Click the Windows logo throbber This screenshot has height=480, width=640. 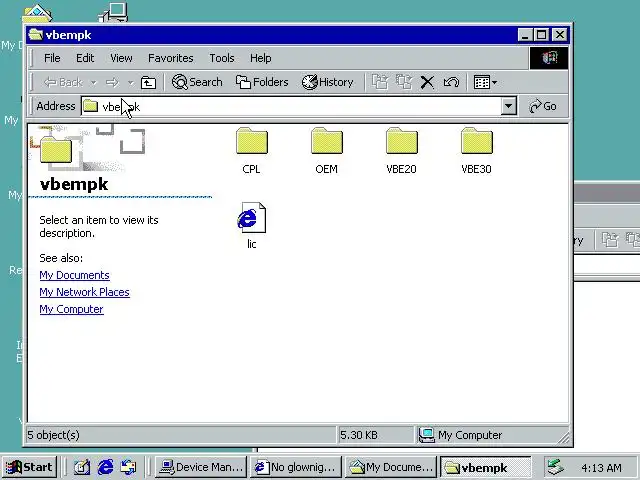[x=549, y=58]
